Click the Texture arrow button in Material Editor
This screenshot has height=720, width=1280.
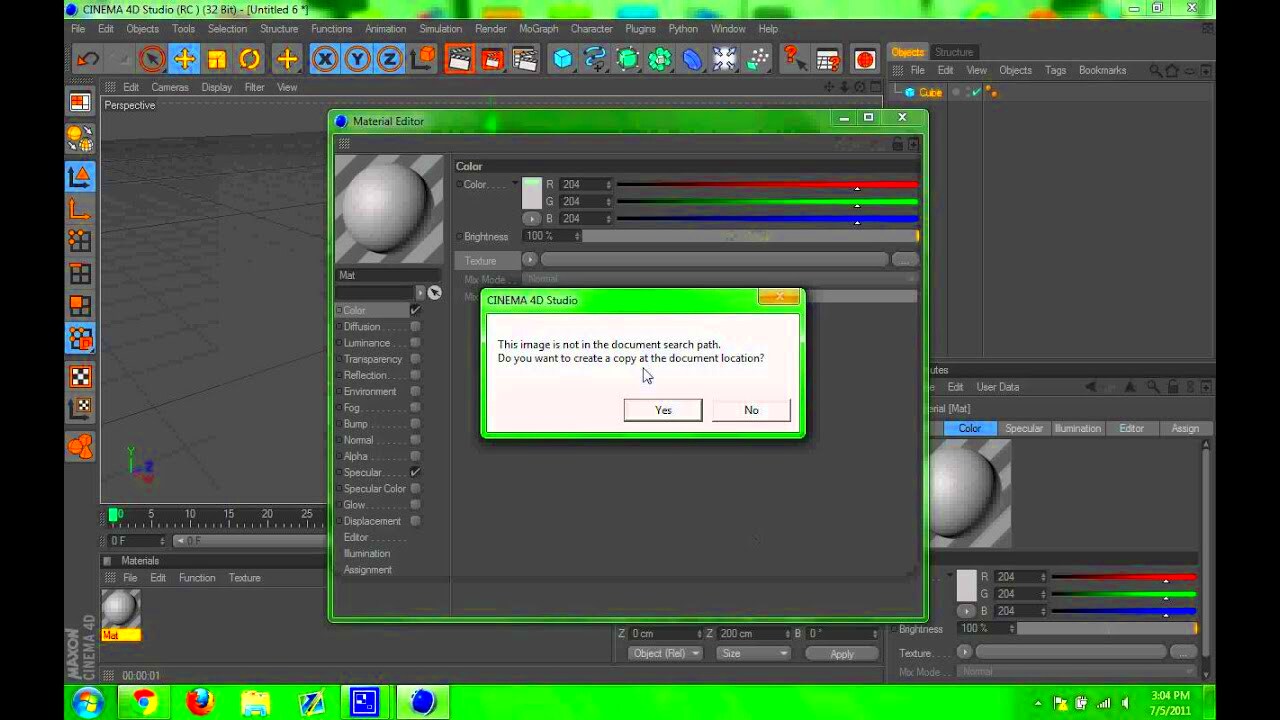[530, 260]
